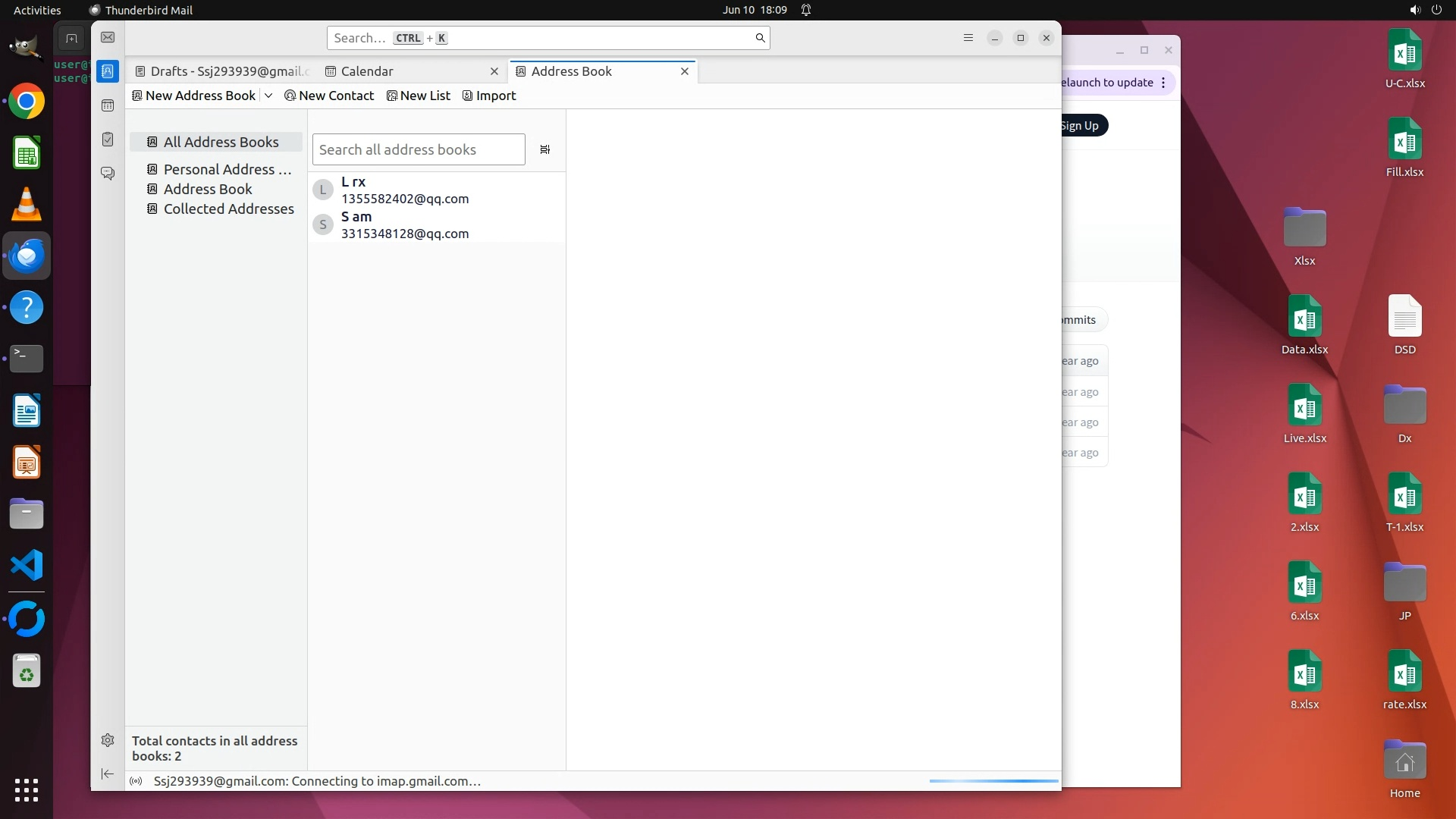1456x819 pixels.
Task: Expand New Address Book dropdown arrow
Action: 268,96
